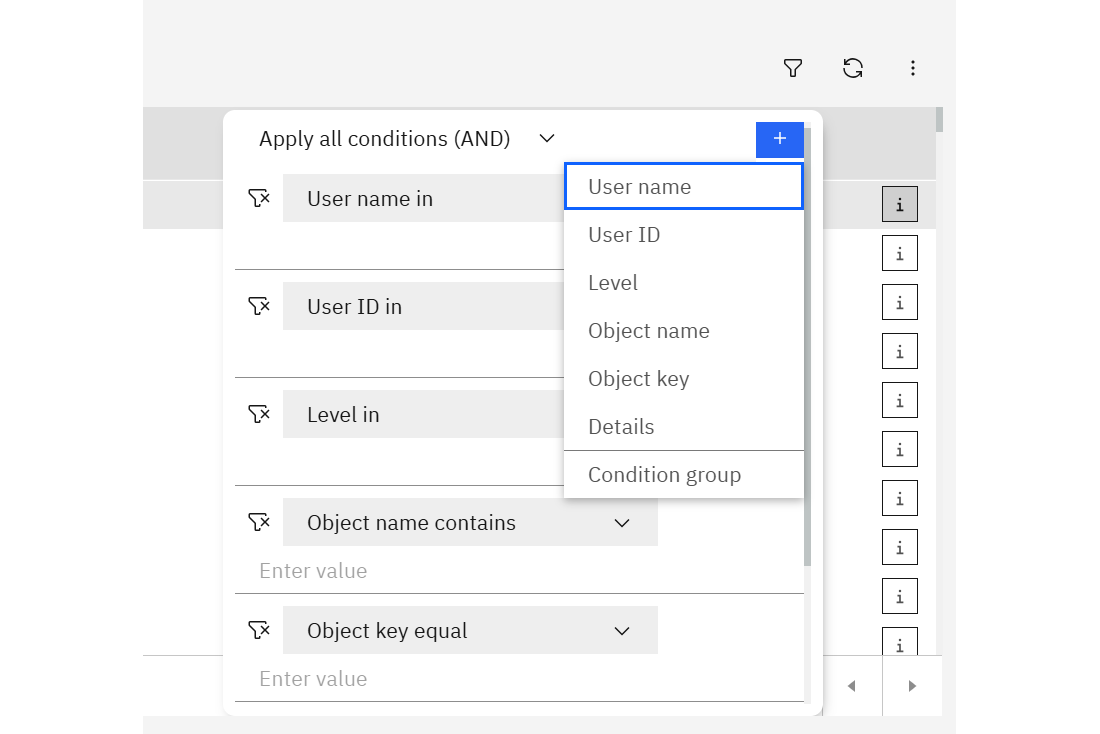The height and width of the screenshot is (734, 1100).
Task: Remove the User ID in filter condition
Action: point(259,306)
